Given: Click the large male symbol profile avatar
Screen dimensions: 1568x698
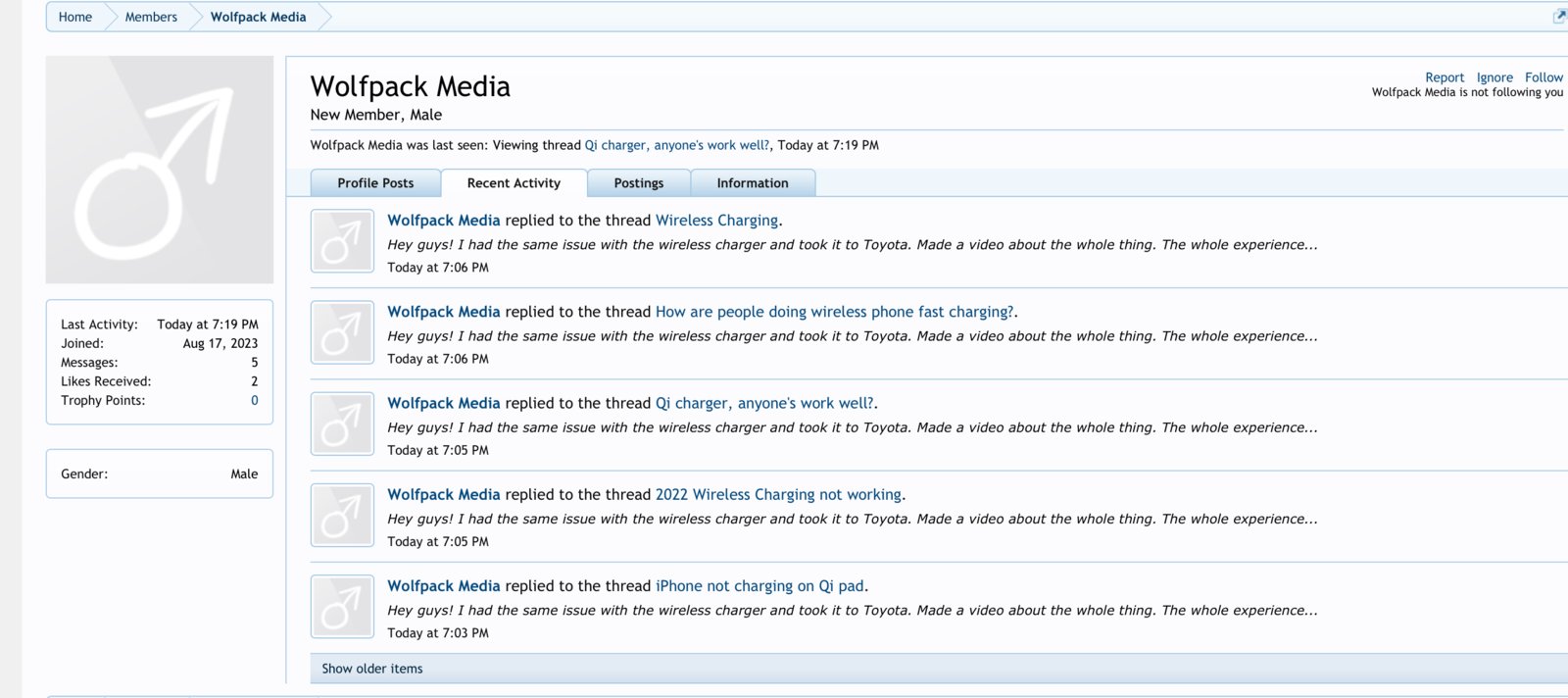Looking at the screenshot, I should [x=159, y=170].
